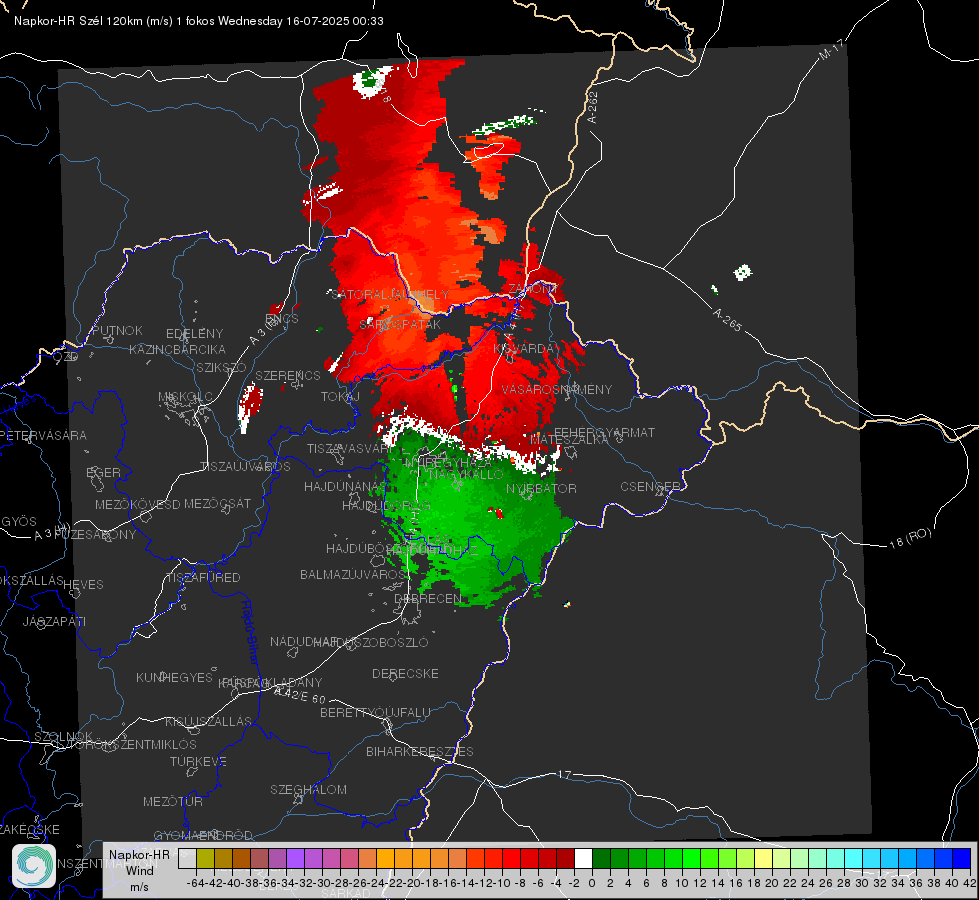979x900 pixels.
Task: Click the HEVES city label
Action: point(84,585)
